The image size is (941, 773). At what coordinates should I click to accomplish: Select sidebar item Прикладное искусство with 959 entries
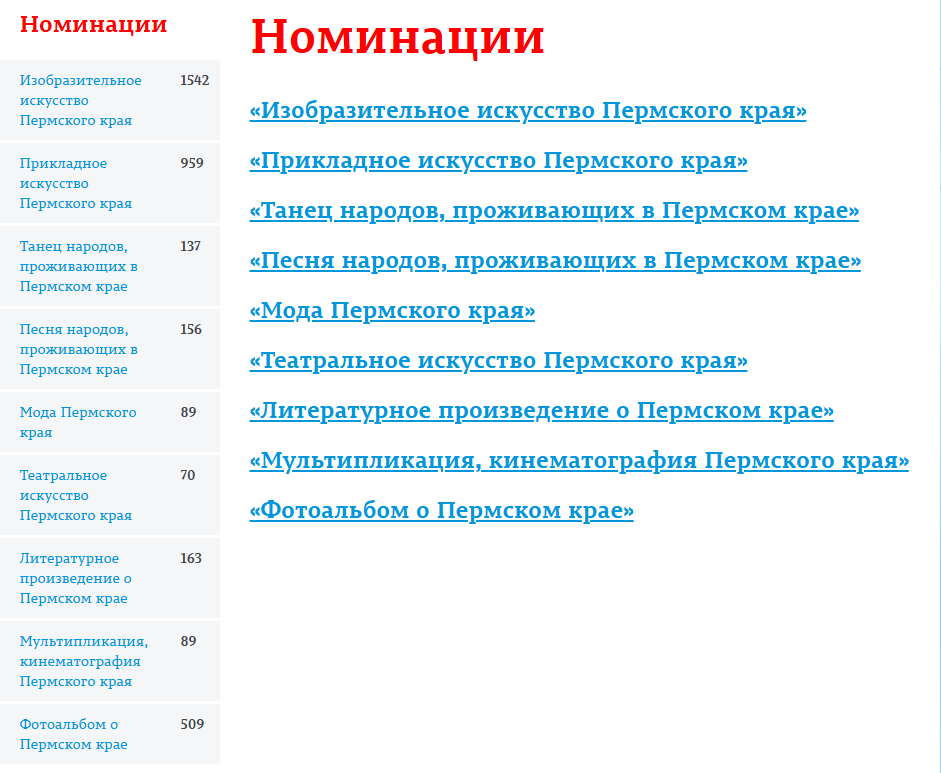point(76,183)
